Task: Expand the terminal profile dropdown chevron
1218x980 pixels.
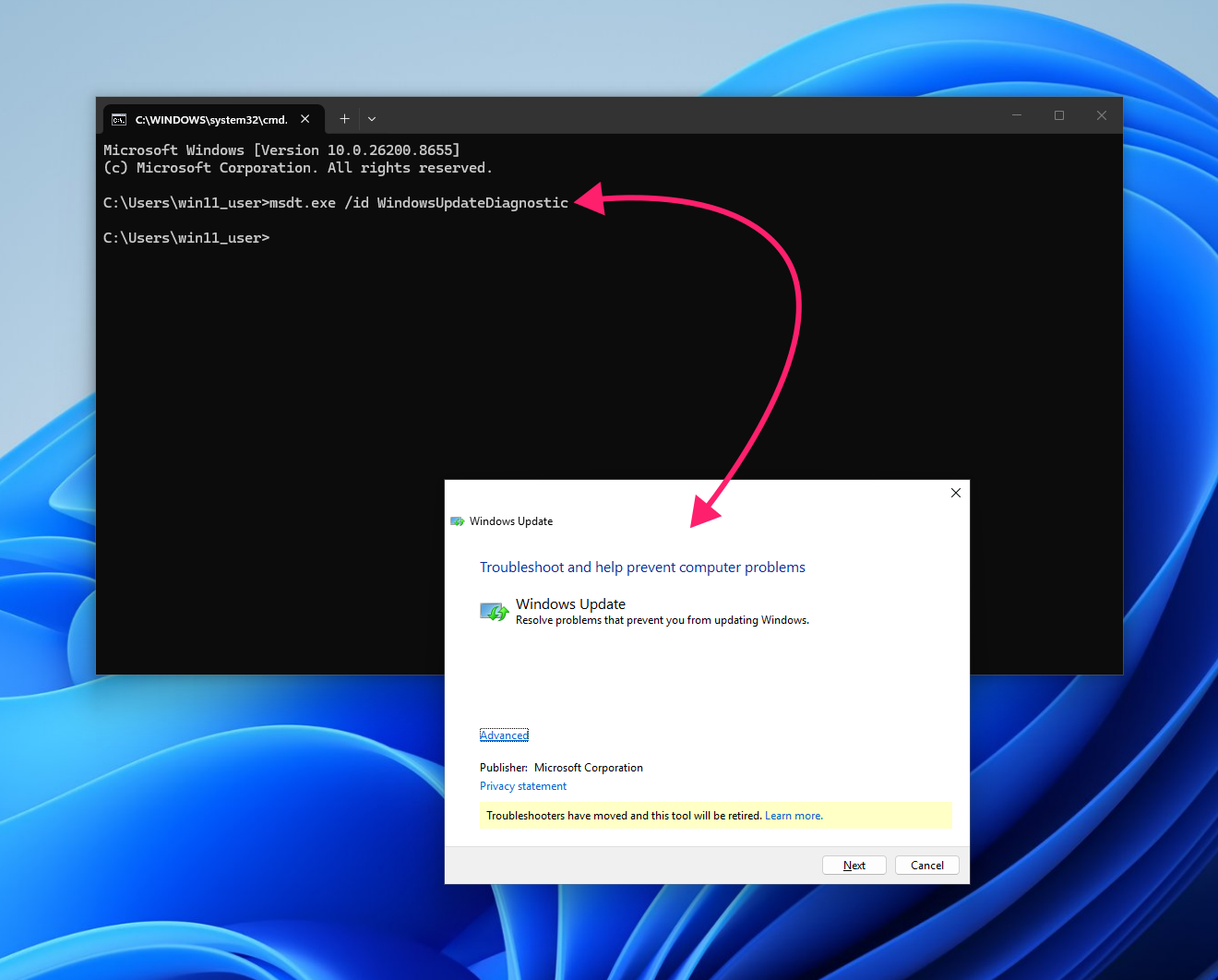Action: click(x=372, y=119)
